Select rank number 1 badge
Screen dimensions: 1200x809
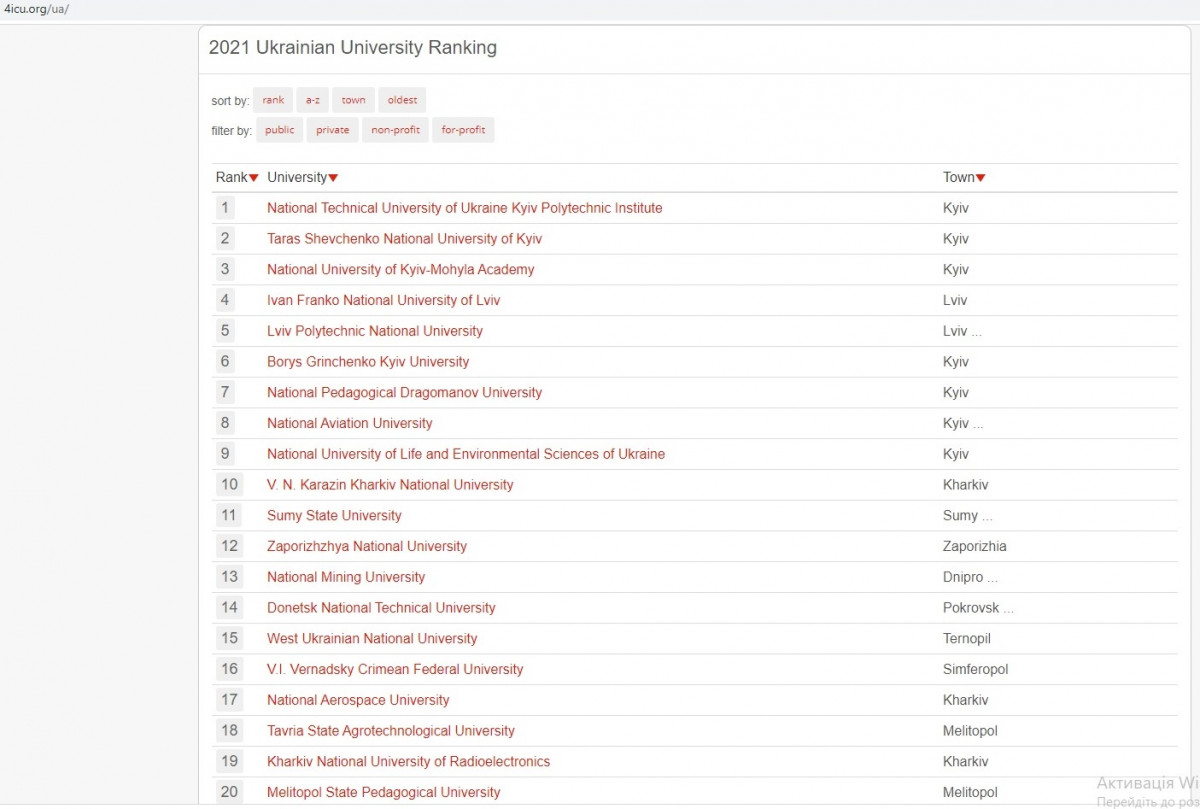coord(225,208)
